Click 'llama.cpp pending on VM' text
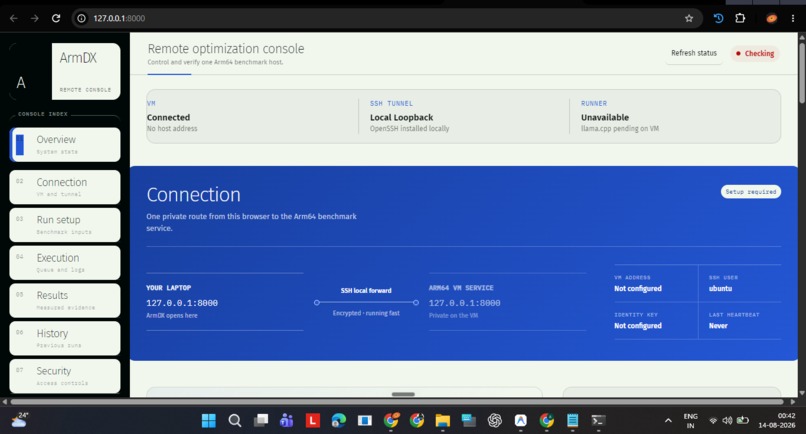The height and width of the screenshot is (434, 806). [x=620, y=129]
